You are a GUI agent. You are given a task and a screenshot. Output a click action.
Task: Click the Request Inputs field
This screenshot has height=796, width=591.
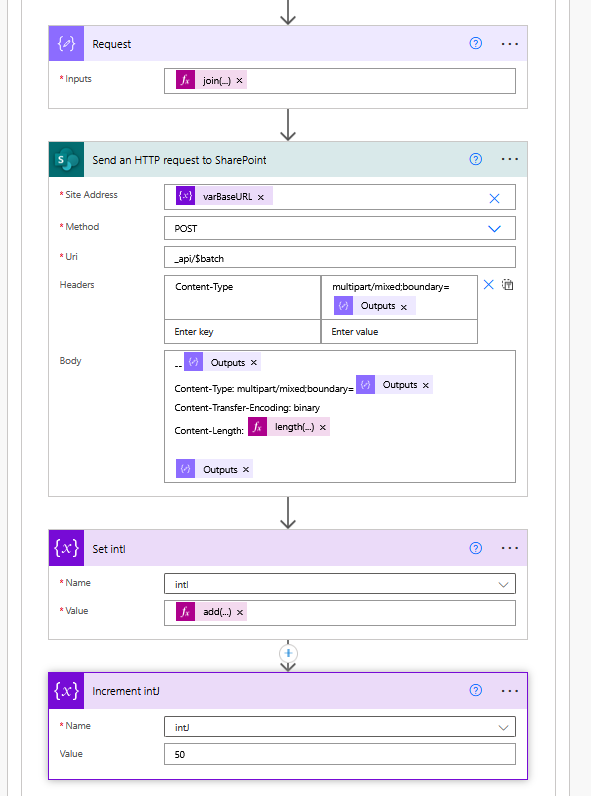click(340, 81)
